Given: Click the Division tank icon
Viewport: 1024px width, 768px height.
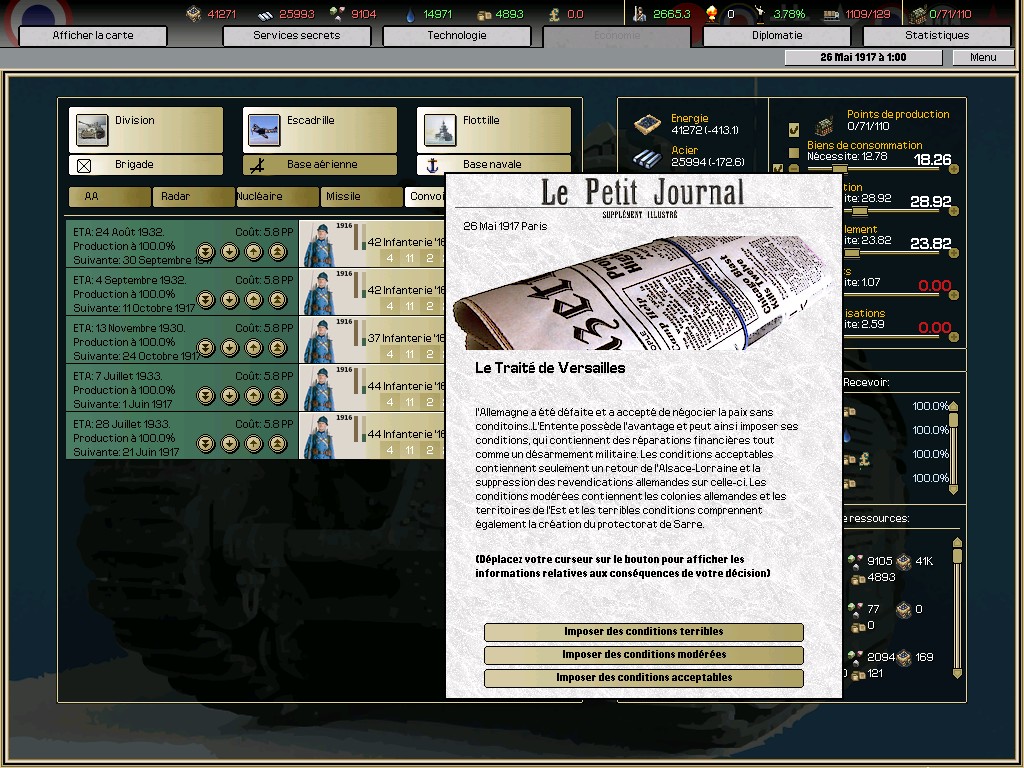Looking at the screenshot, I should tap(92, 129).
